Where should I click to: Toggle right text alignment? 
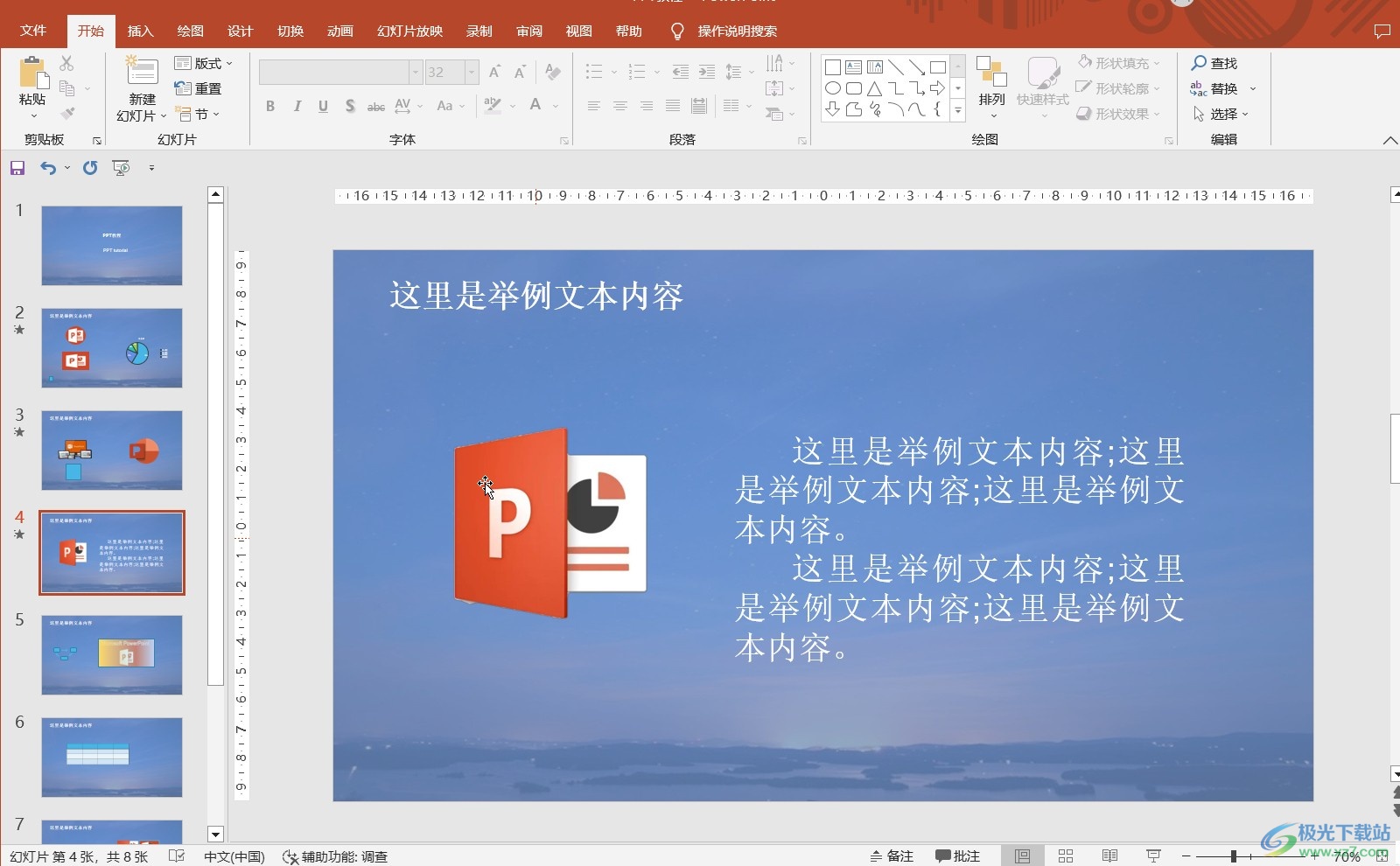(x=646, y=106)
